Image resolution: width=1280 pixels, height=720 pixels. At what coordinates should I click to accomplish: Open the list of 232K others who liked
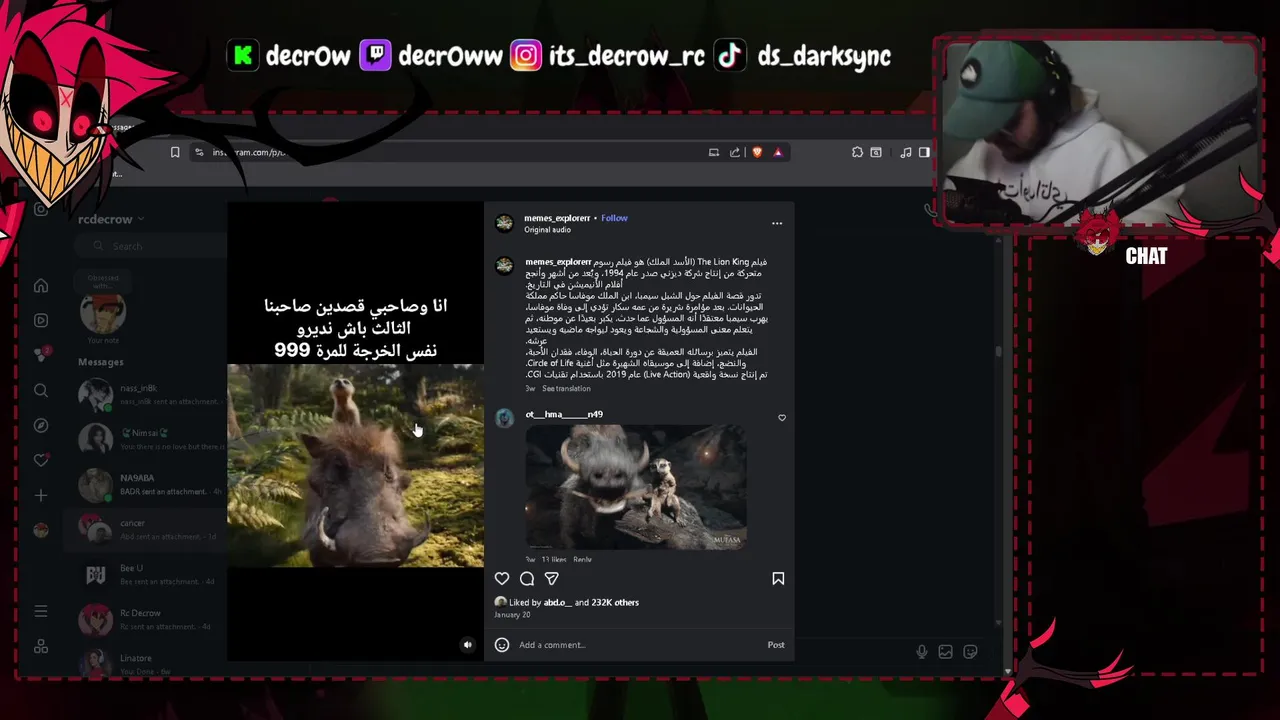[x=614, y=602]
